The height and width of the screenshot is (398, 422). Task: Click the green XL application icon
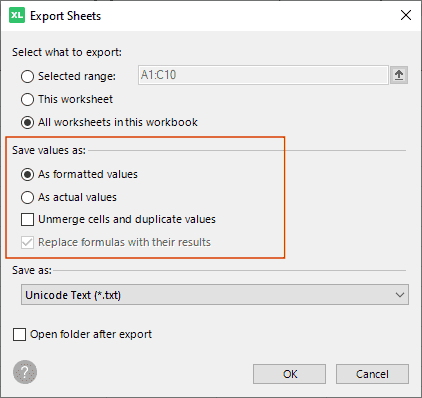[17, 16]
